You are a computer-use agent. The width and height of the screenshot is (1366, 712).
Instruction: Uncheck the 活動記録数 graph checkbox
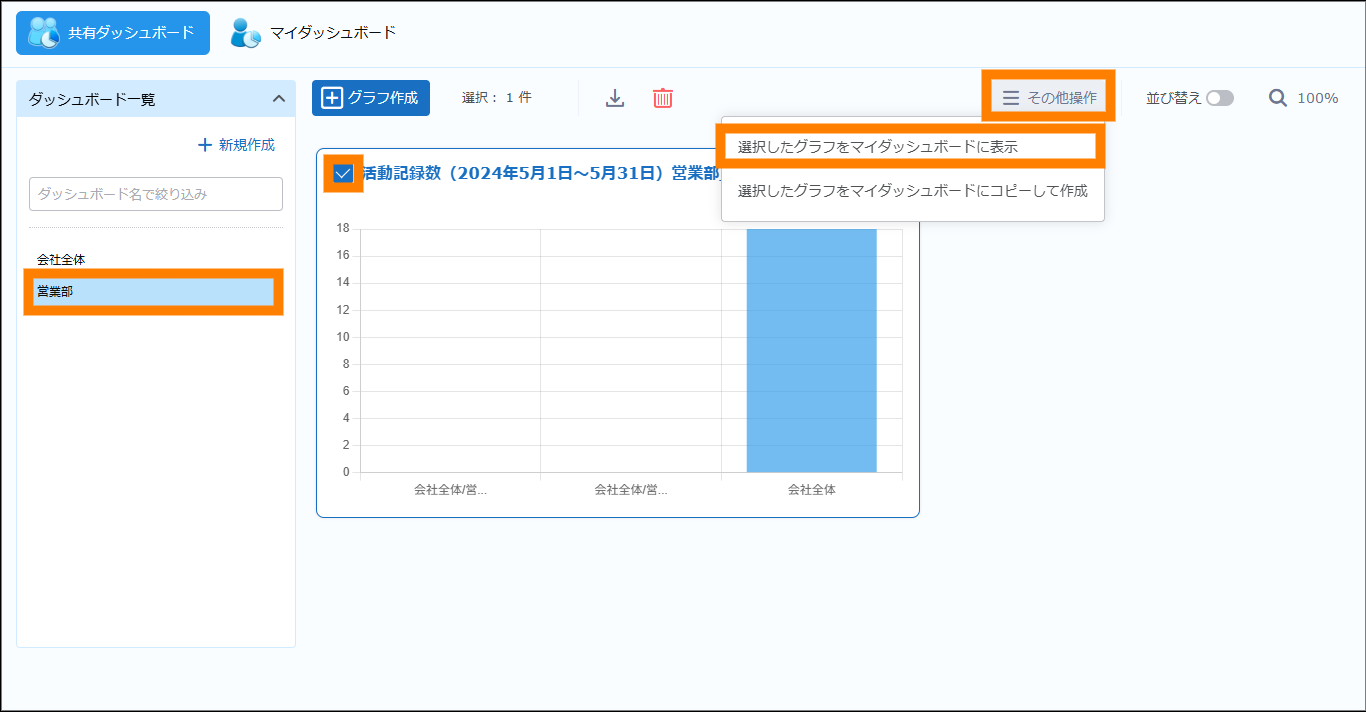(343, 173)
